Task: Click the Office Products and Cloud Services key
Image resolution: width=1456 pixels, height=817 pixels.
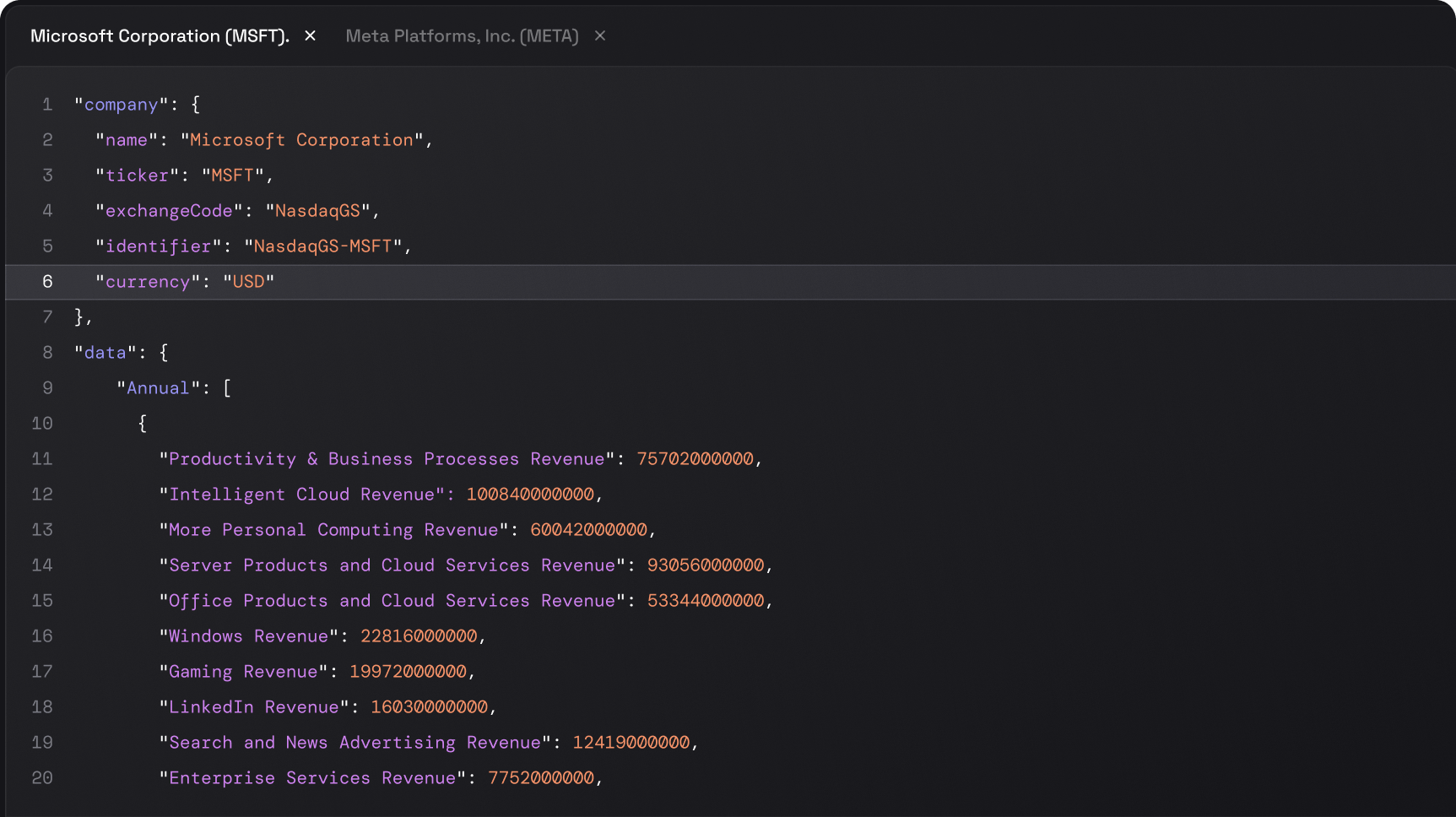Action: (x=392, y=601)
